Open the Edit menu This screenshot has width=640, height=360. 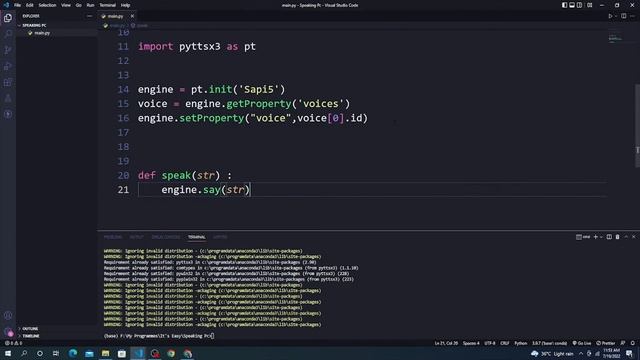click(x=29, y=5)
